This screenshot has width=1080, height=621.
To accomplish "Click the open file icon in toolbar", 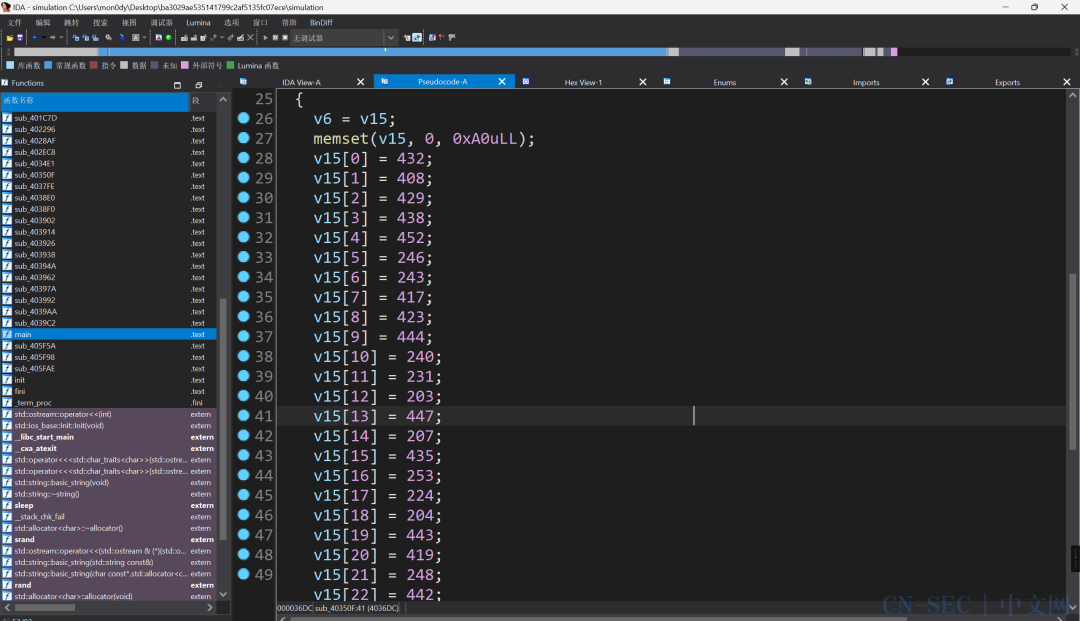I will (x=9, y=38).
